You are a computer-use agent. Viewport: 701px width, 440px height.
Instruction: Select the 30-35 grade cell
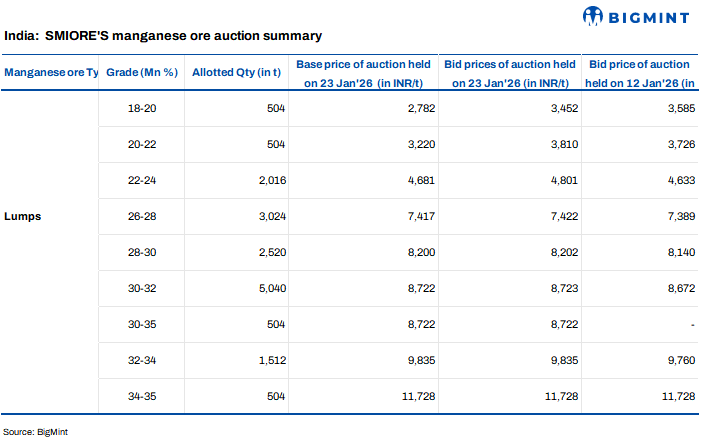pyautogui.click(x=144, y=325)
